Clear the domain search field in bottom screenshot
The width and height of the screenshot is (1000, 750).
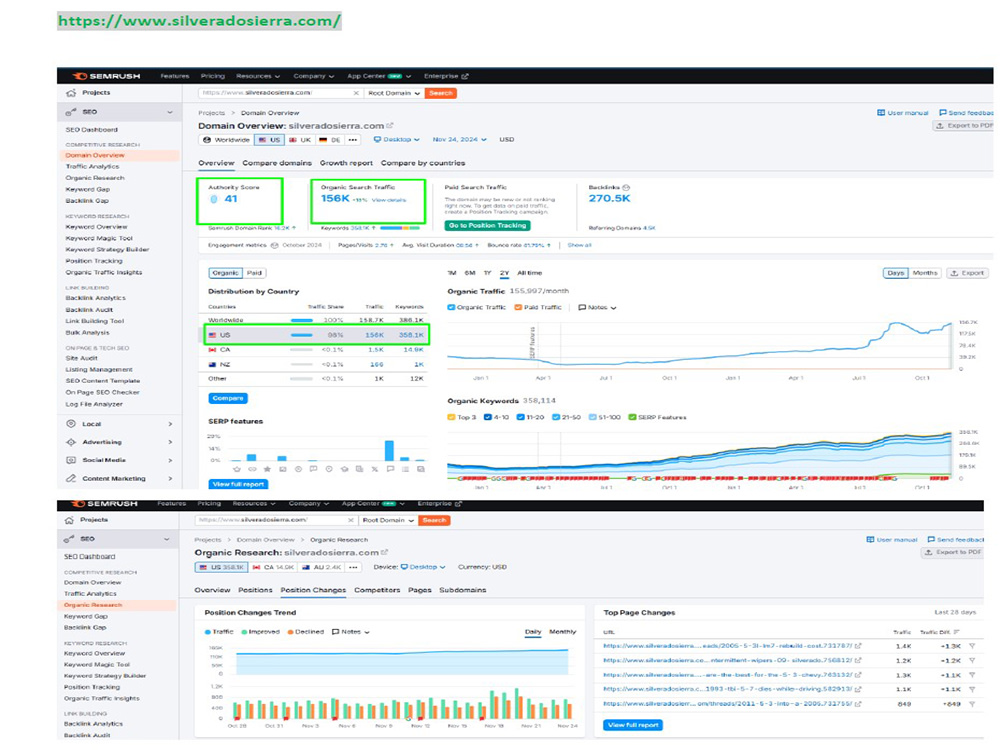tap(350, 520)
